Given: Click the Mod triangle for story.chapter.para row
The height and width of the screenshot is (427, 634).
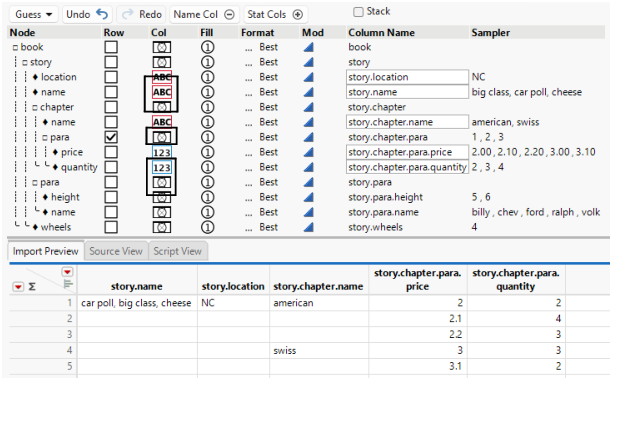Looking at the screenshot, I should [309, 137].
